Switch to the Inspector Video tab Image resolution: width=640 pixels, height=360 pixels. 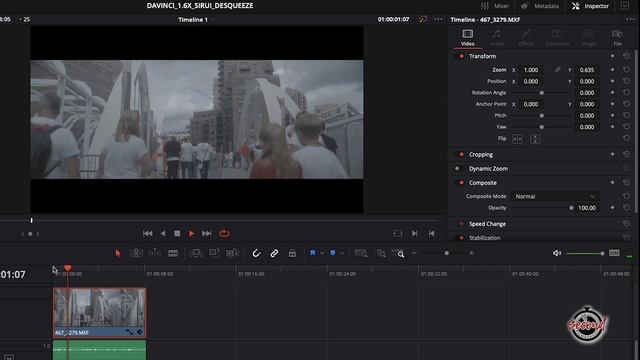[468, 37]
